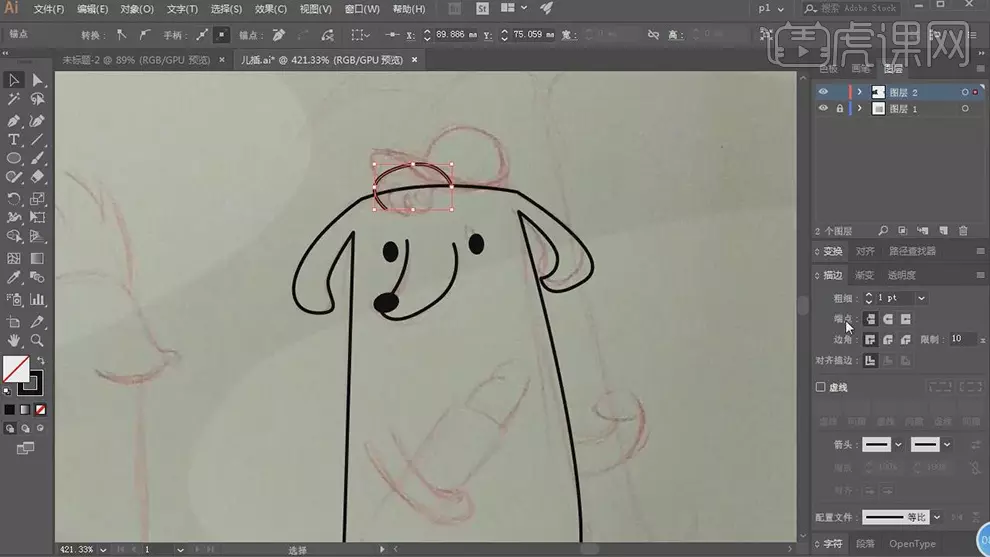Click the round cap stroke option
Image resolution: width=990 pixels, height=557 pixels.
pyautogui.click(x=888, y=319)
